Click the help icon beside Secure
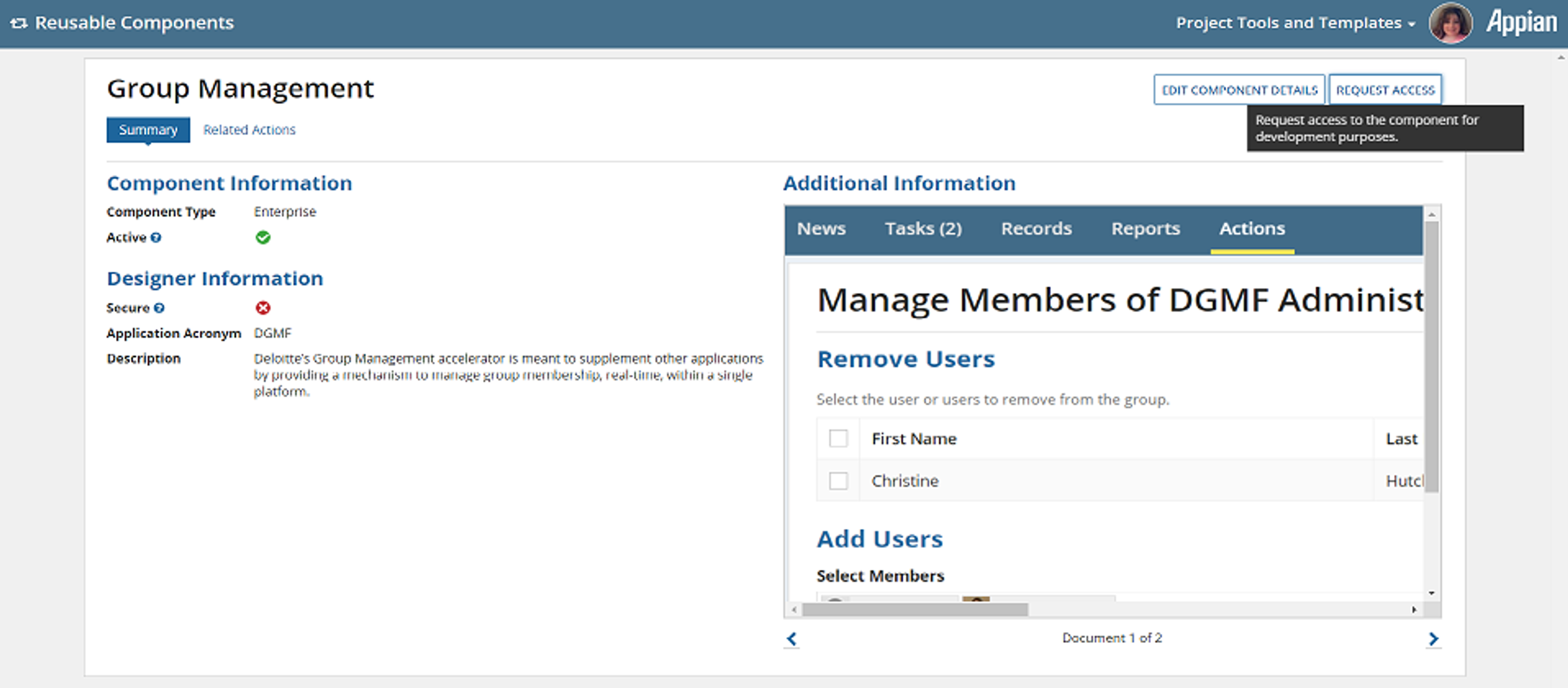This screenshot has height=688, width=1568. click(159, 308)
